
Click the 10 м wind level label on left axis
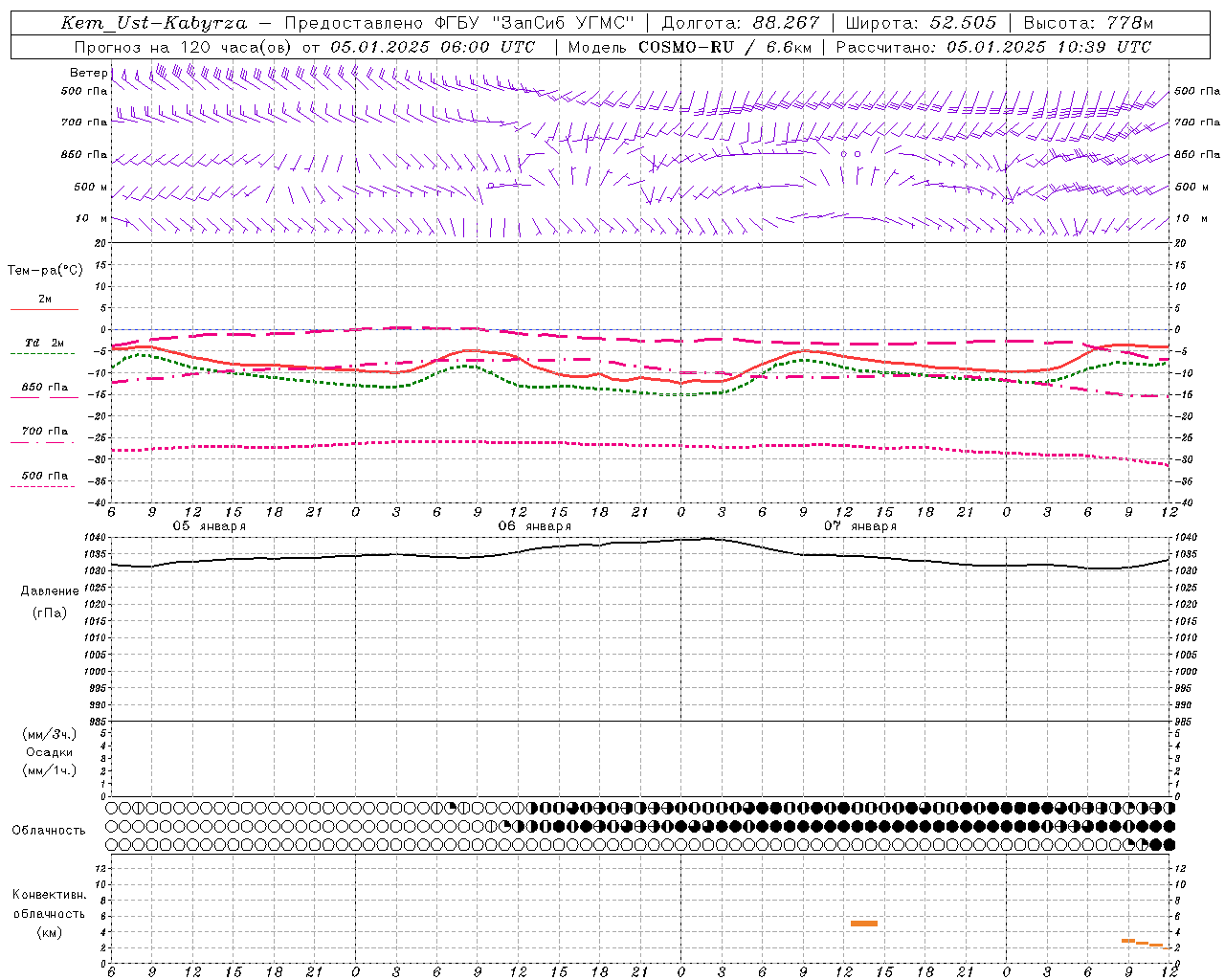tap(92, 219)
